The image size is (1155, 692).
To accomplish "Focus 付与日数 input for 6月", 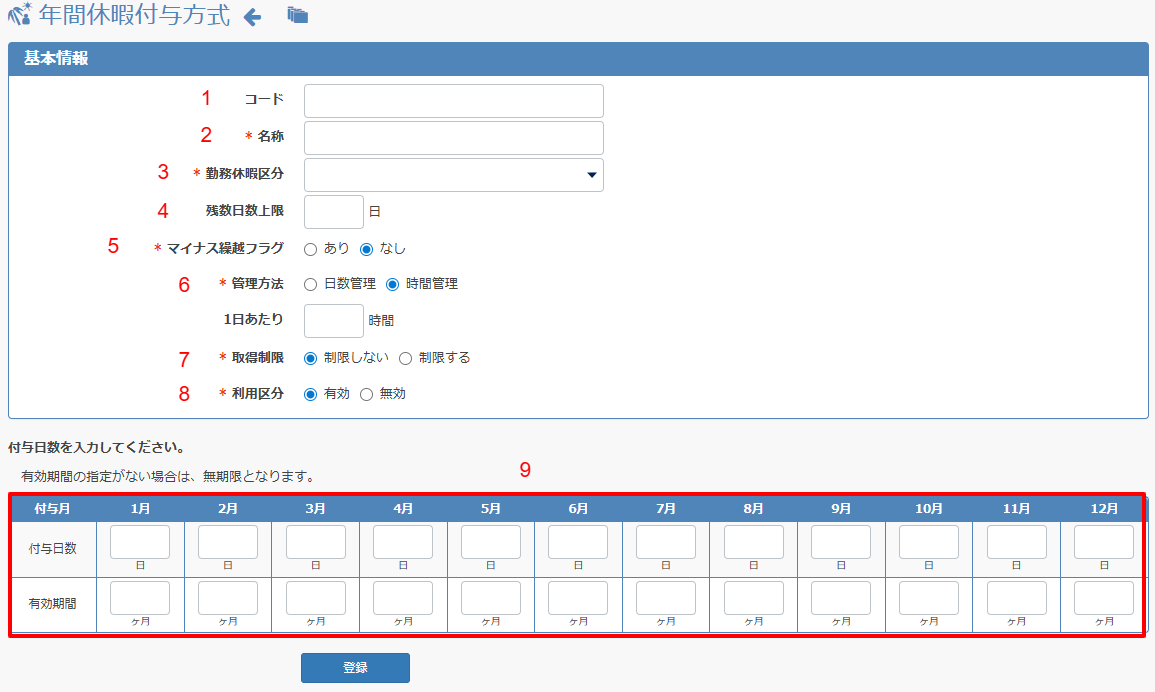I will [x=578, y=542].
